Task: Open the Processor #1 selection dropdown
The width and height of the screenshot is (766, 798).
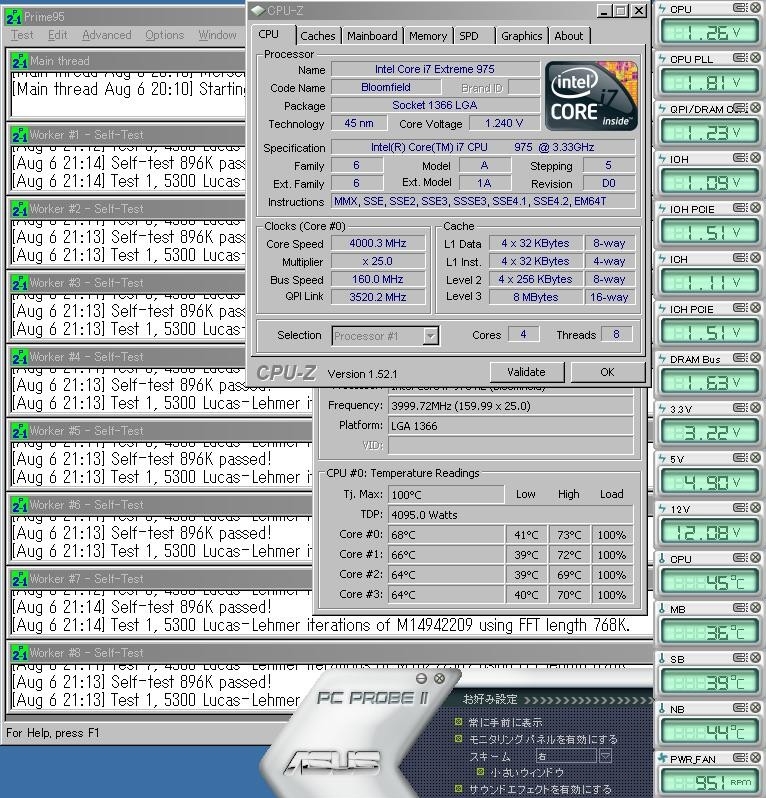Action: point(431,336)
